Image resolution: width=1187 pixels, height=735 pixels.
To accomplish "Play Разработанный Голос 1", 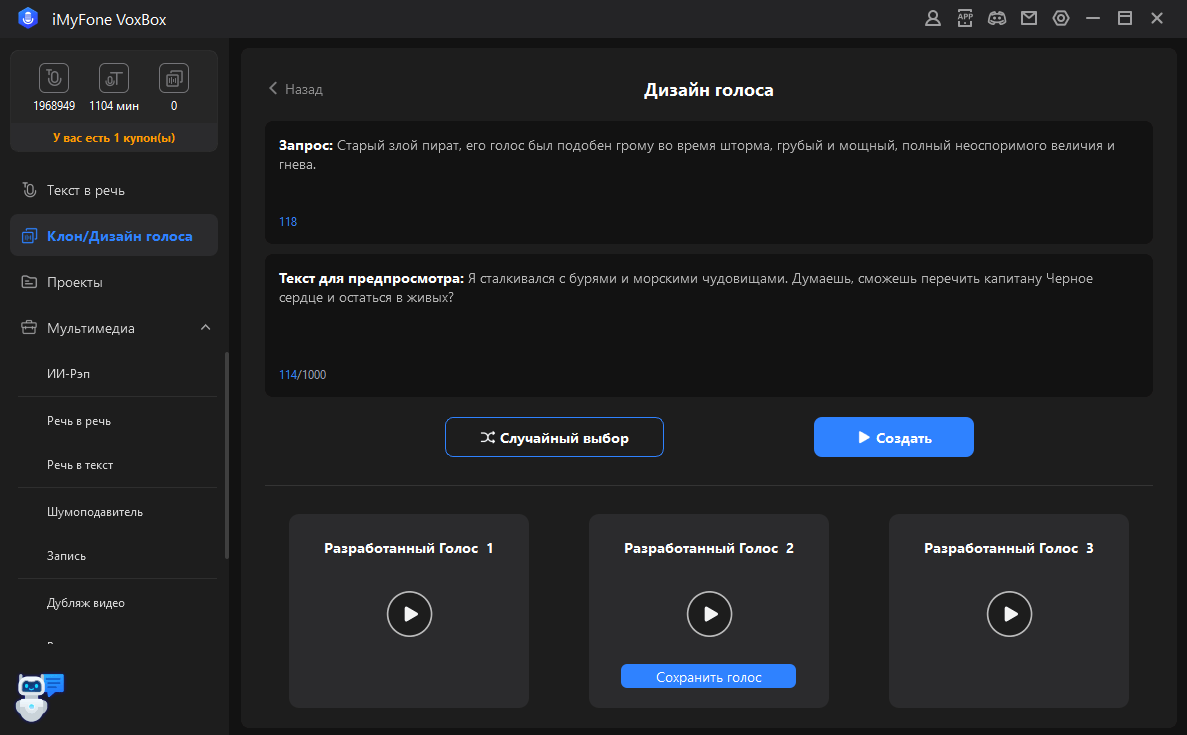I will pyautogui.click(x=410, y=614).
